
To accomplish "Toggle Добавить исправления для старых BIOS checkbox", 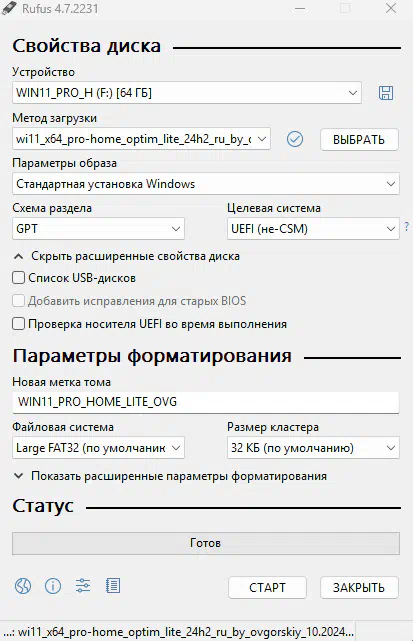I will [x=18, y=301].
